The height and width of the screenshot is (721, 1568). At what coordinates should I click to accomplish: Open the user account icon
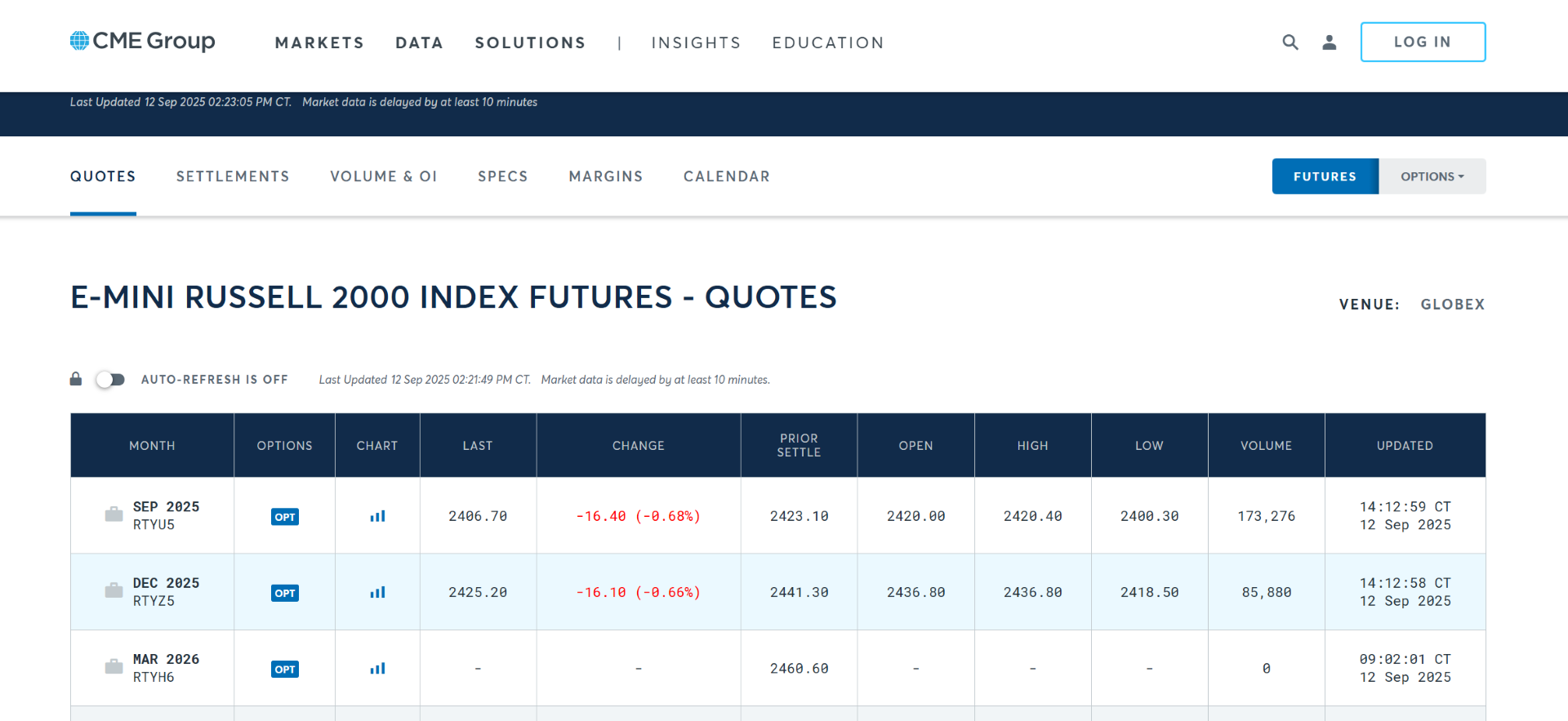(1329, 42)
